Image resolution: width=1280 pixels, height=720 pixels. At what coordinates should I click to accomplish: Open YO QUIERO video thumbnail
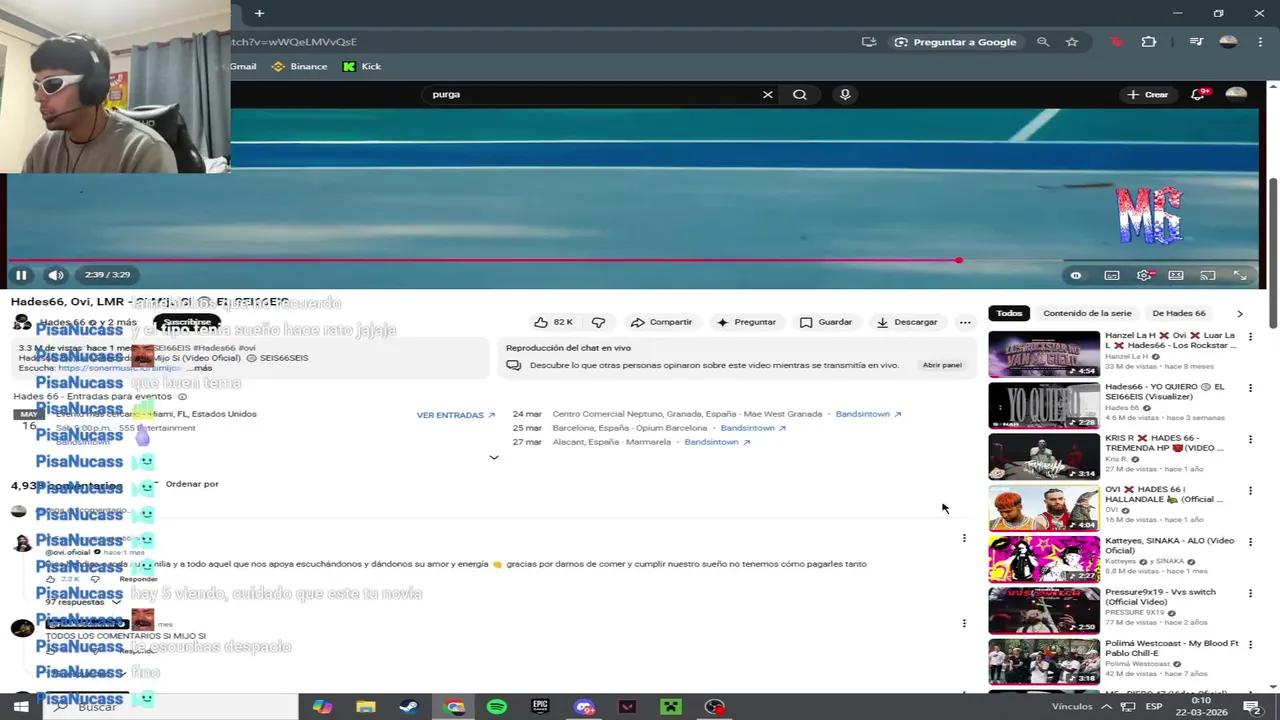pos(1044,406)
